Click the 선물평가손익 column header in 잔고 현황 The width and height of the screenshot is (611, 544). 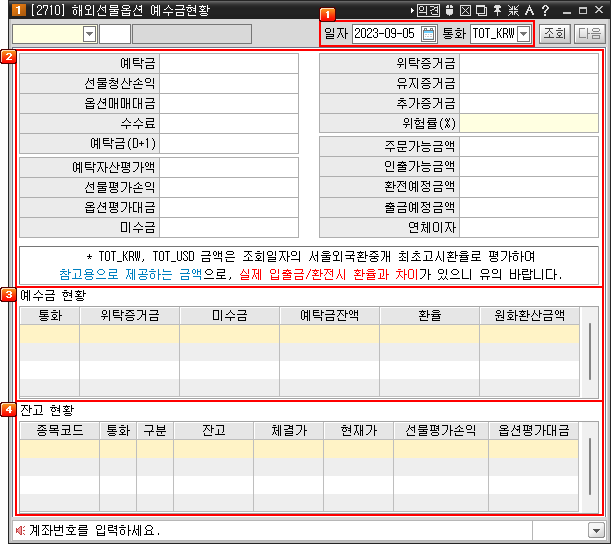click(438, 431)
